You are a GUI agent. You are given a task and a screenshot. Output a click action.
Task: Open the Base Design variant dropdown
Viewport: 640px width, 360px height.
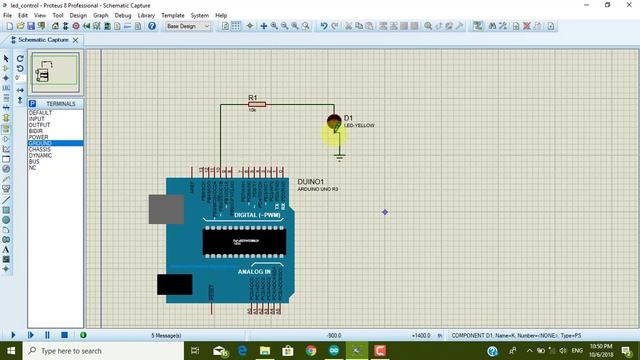point(188,26)
